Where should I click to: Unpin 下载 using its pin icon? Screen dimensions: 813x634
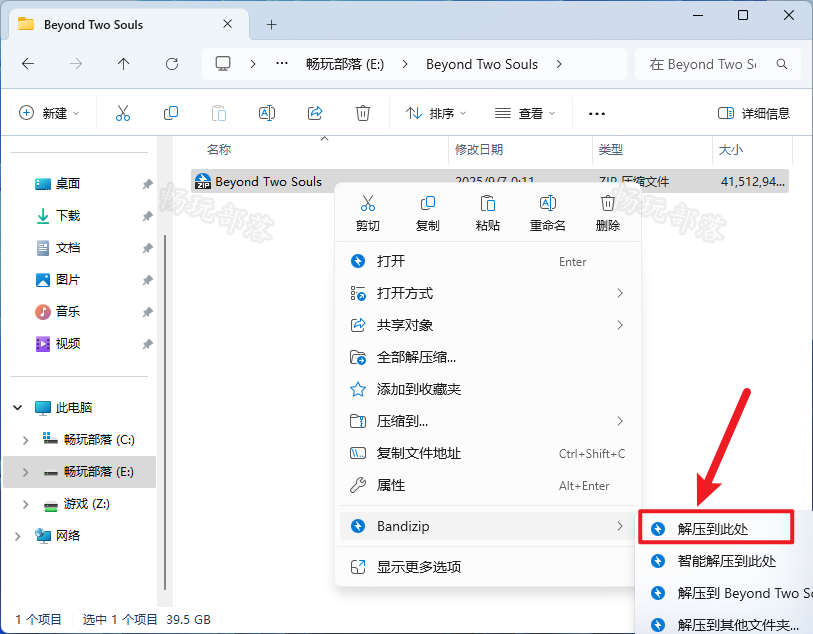[x=147, y=216]
